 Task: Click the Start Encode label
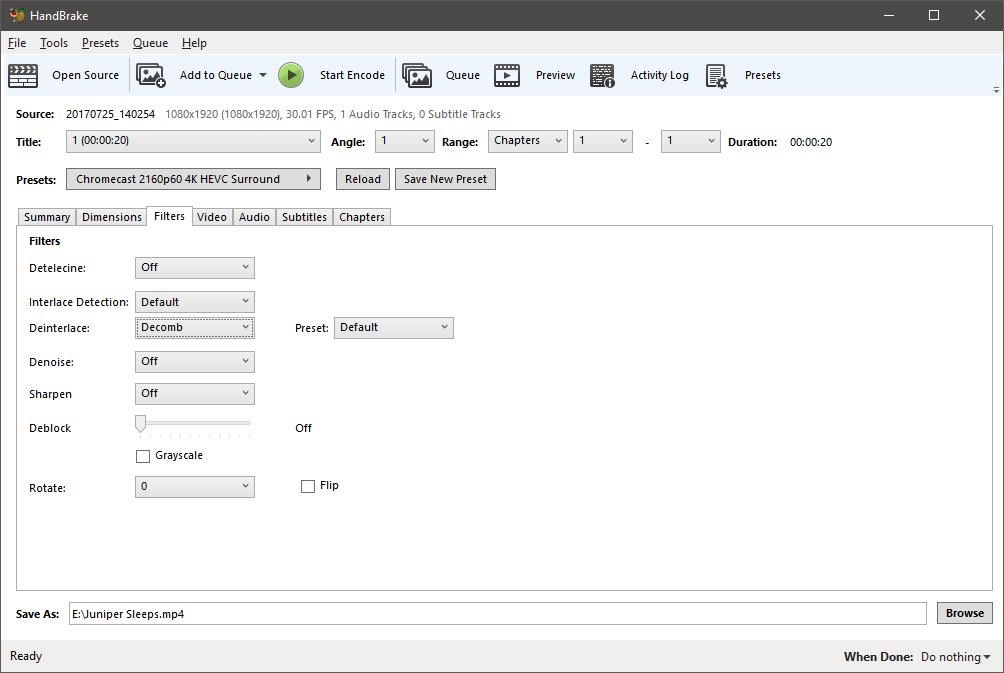click(x=352, y=76)
